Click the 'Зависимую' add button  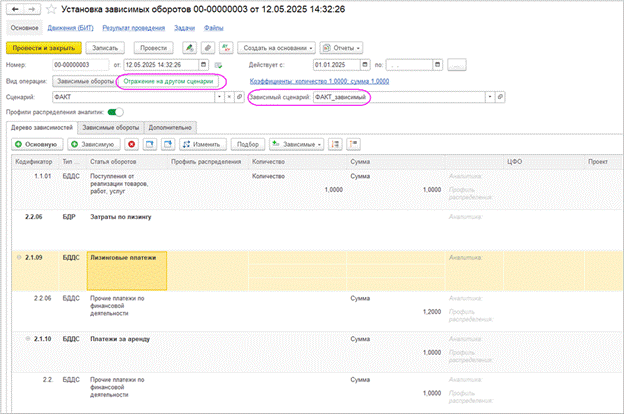(94, 145)
